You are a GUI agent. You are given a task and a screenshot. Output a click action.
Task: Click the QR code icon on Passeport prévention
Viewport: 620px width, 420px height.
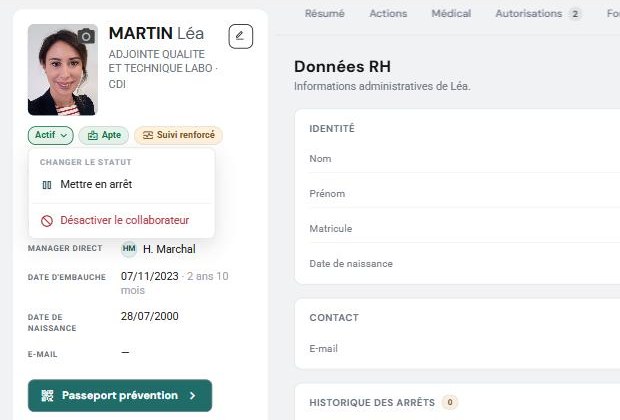(x=47, y=395)
